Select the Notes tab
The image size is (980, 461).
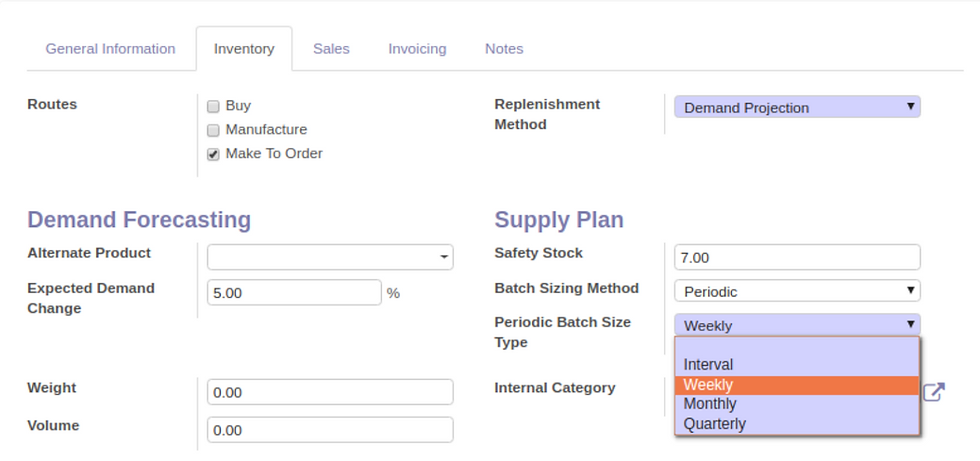(x=504, y=49)
